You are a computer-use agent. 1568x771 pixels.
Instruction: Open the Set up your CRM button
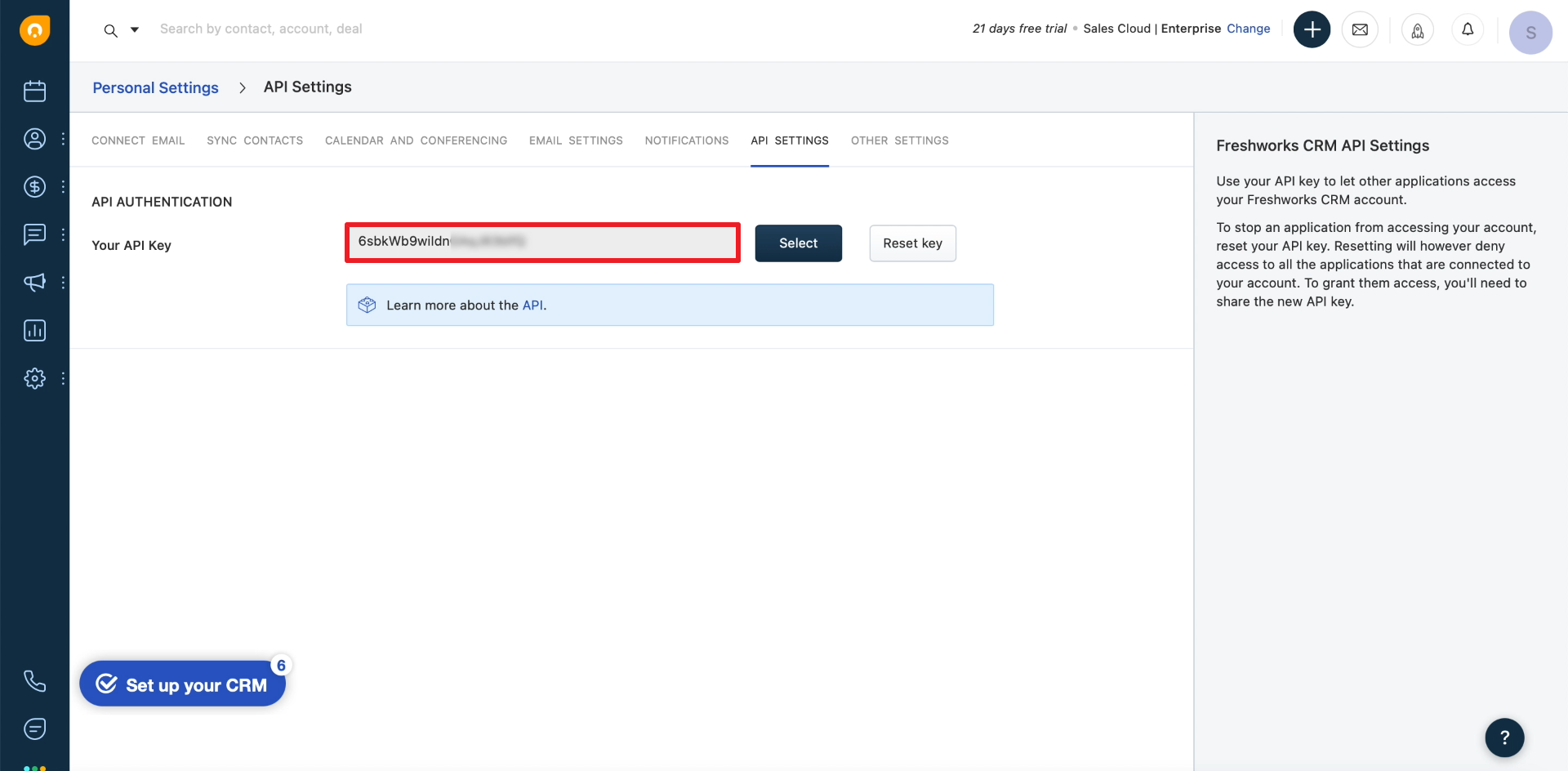[182, 684]
